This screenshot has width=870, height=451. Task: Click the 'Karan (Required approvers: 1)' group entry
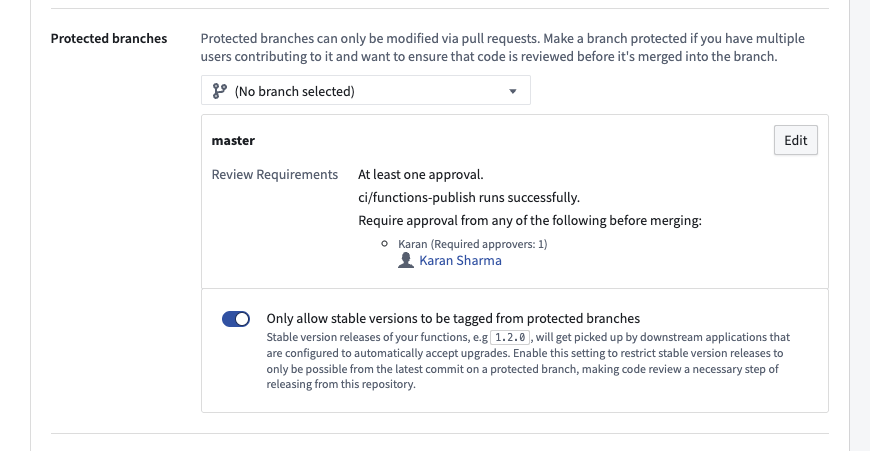point(473,244)
